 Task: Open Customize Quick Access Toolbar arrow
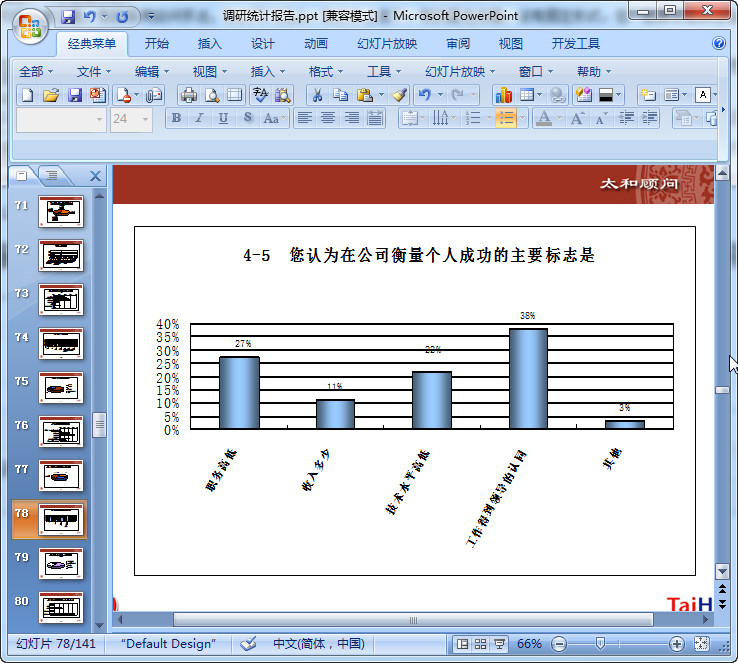pyautogui.click(x=152, y=16)
